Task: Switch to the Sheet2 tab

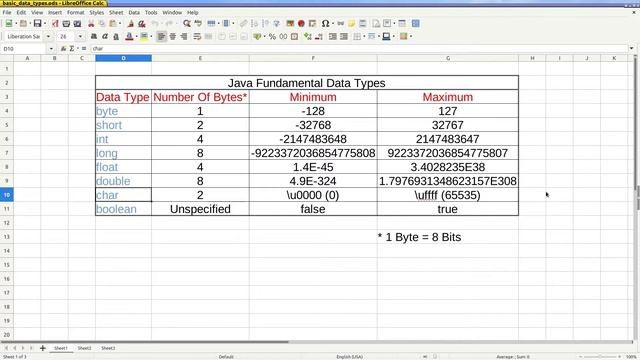Action: pos(84,348)
